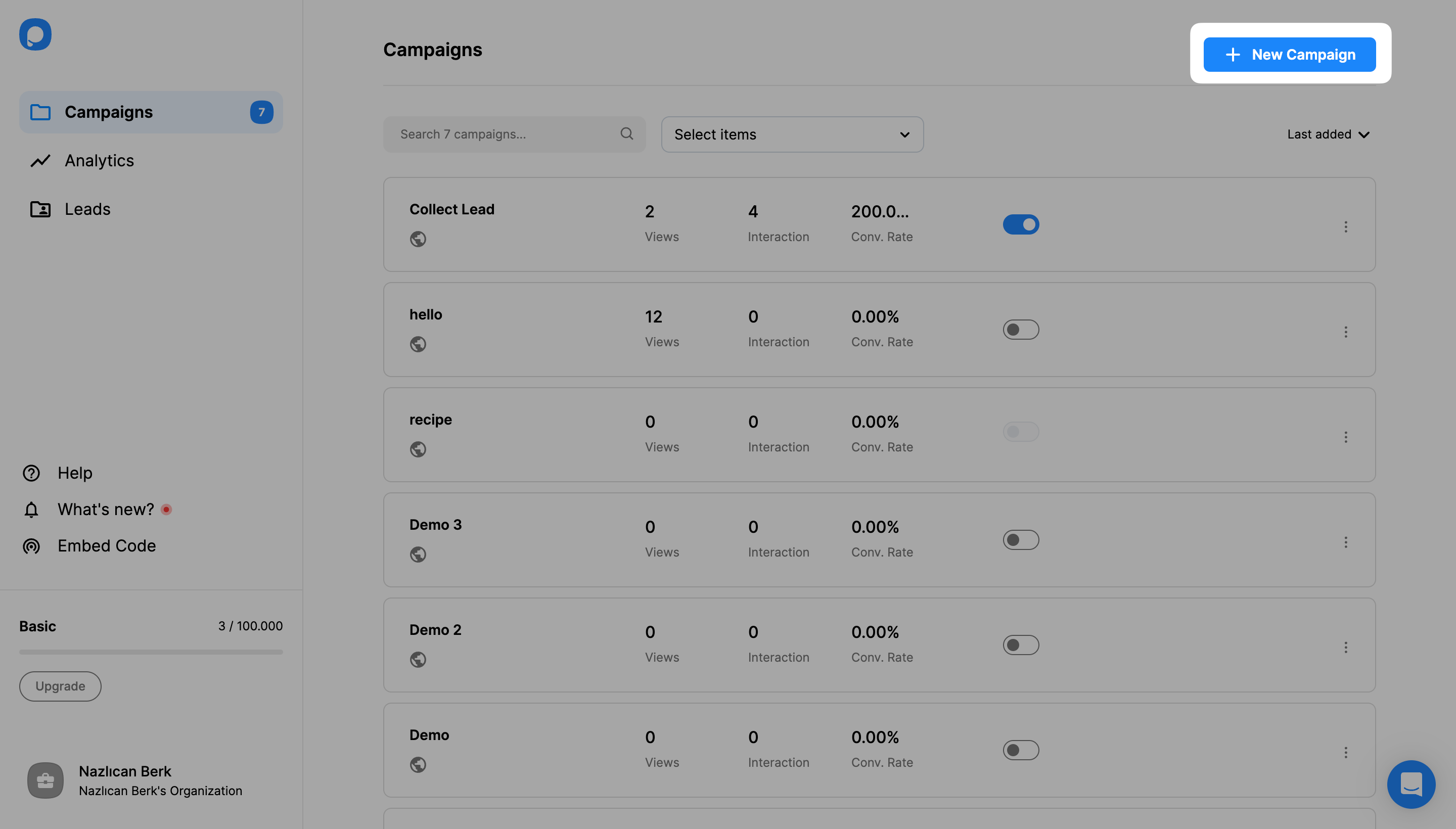Enable the Demo 3 campaign toggle
This screenshot has width=1456, height=829.
pos(1021,540)
